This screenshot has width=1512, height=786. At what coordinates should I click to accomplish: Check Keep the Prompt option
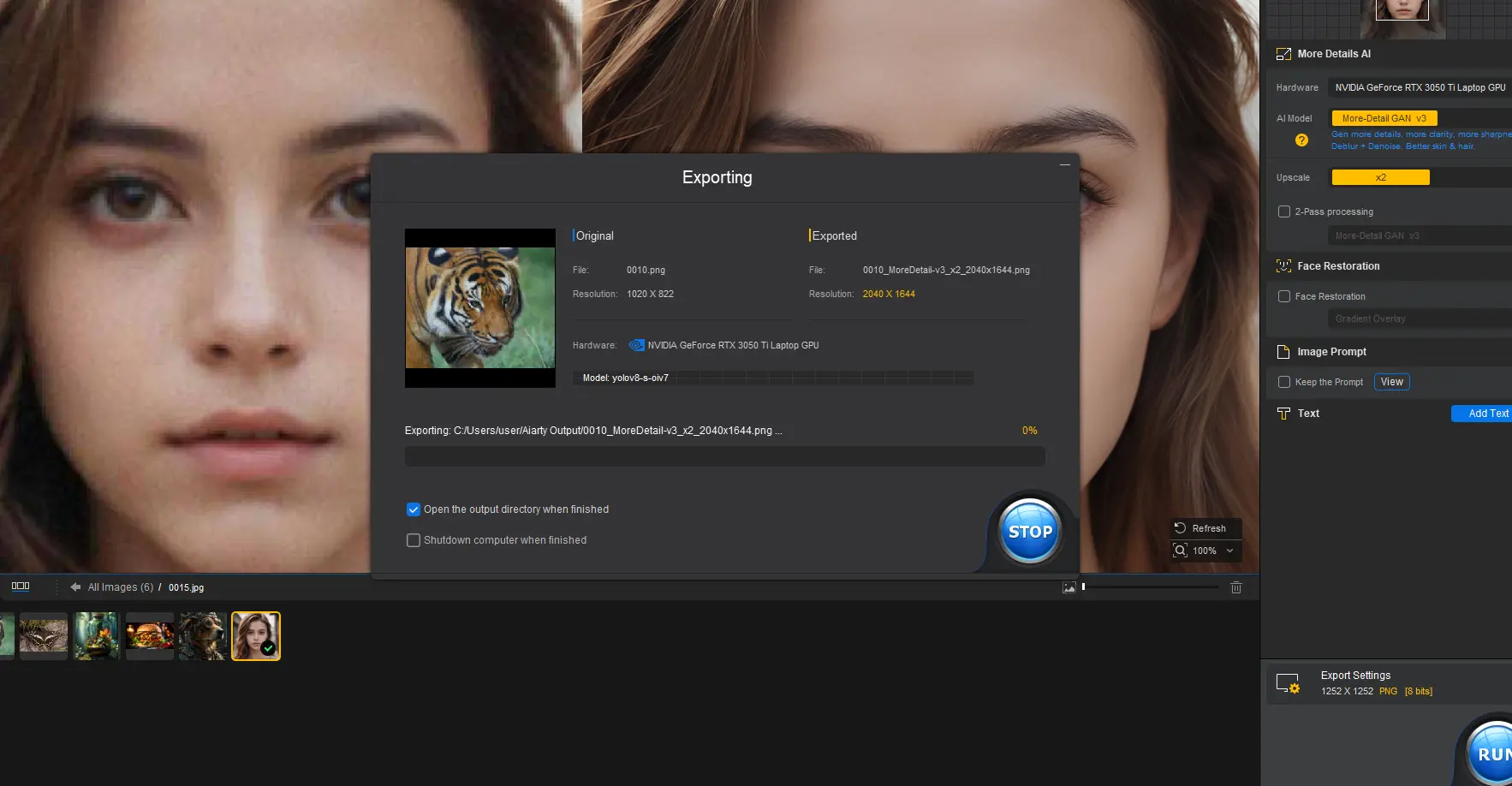(x=1284, y=382)
